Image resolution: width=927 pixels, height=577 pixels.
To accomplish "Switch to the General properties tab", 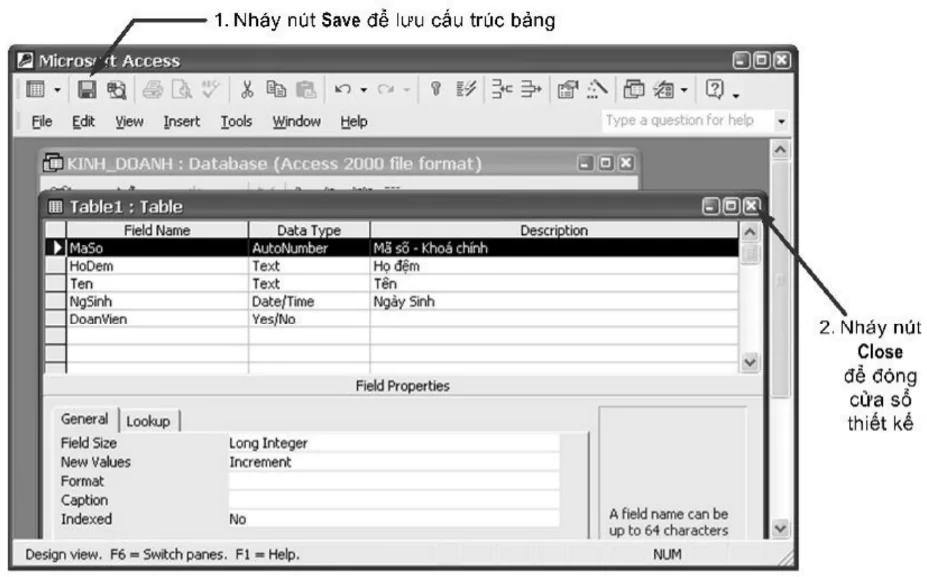I will click(x=85, y=419).
